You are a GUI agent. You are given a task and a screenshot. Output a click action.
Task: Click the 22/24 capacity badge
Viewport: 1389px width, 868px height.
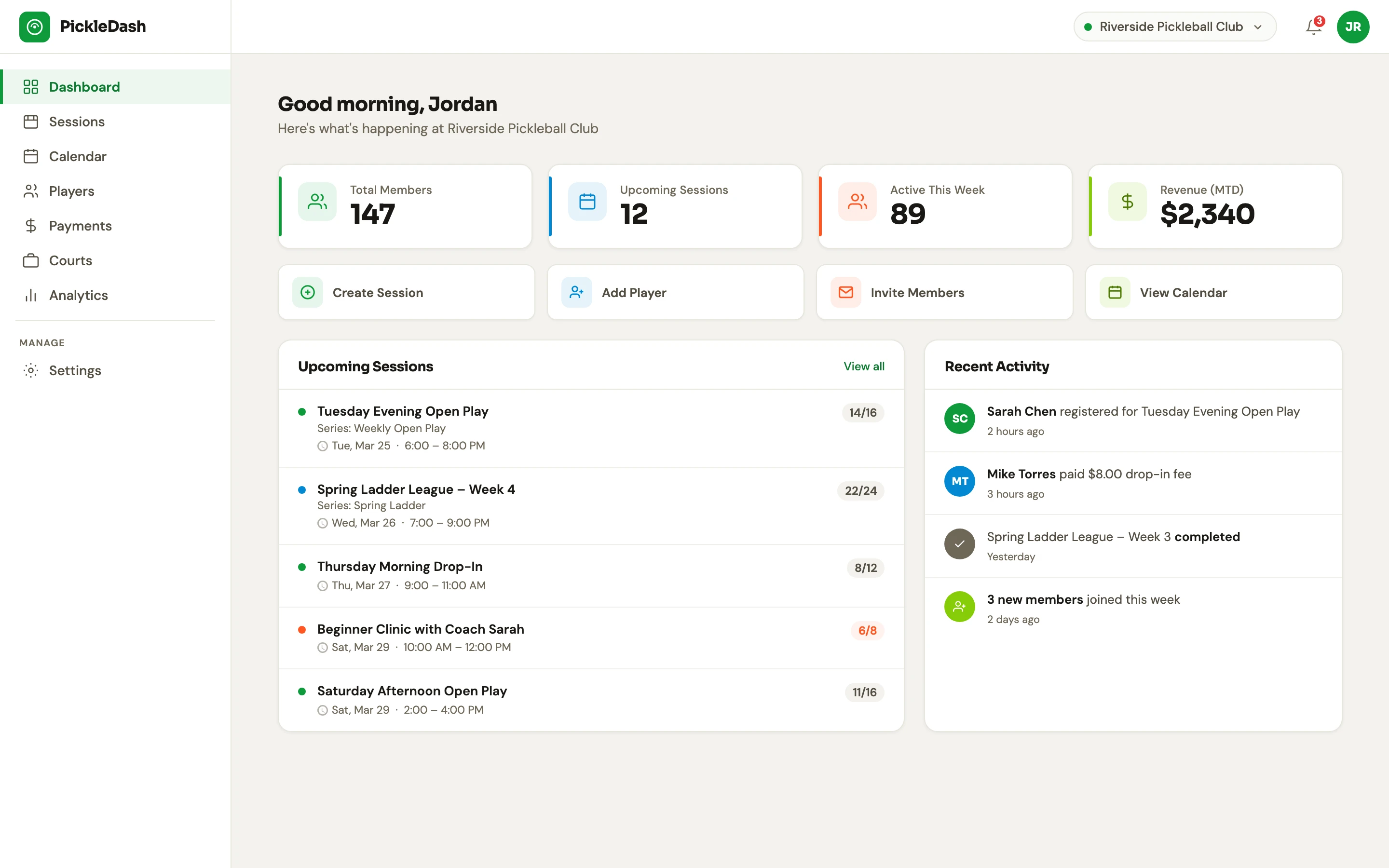pos(860,491)
